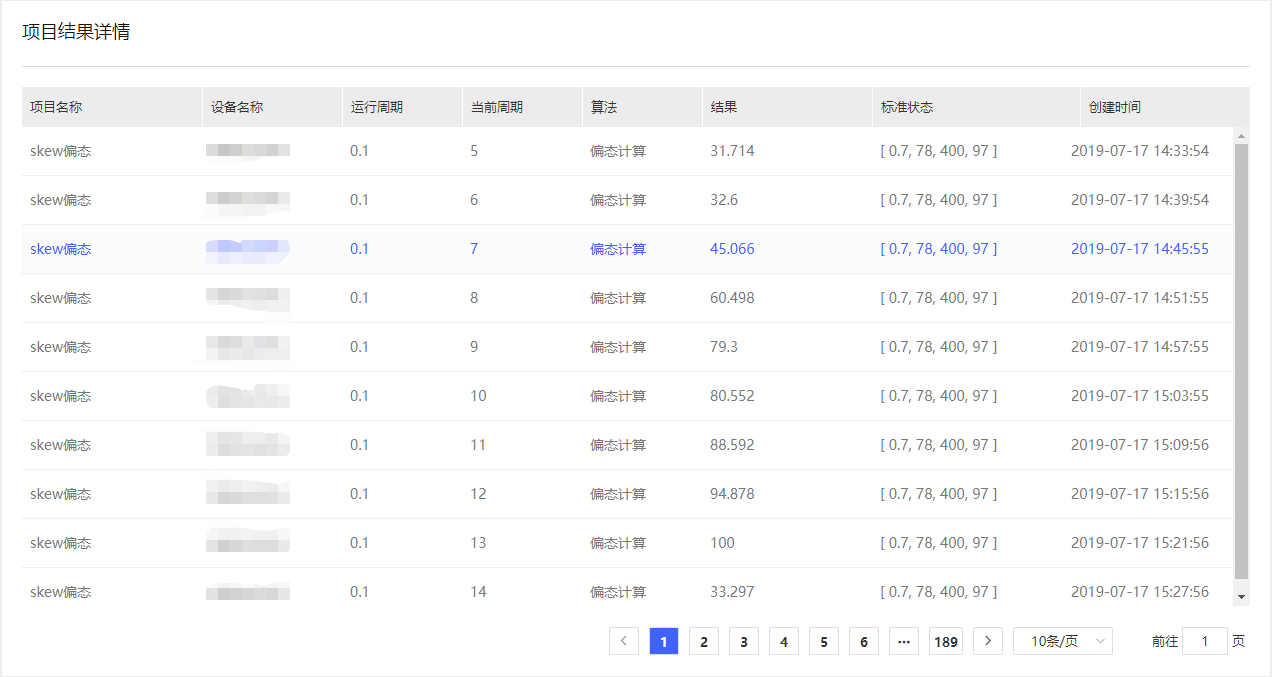The image size is (1272, 677).
Task: Jump to page 4
Action: (x=784, y=641)
